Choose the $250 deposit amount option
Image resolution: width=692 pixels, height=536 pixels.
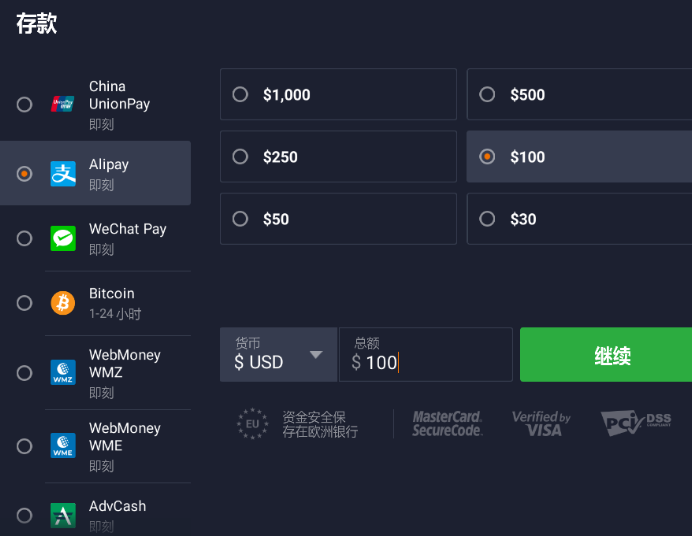(338, 157)
